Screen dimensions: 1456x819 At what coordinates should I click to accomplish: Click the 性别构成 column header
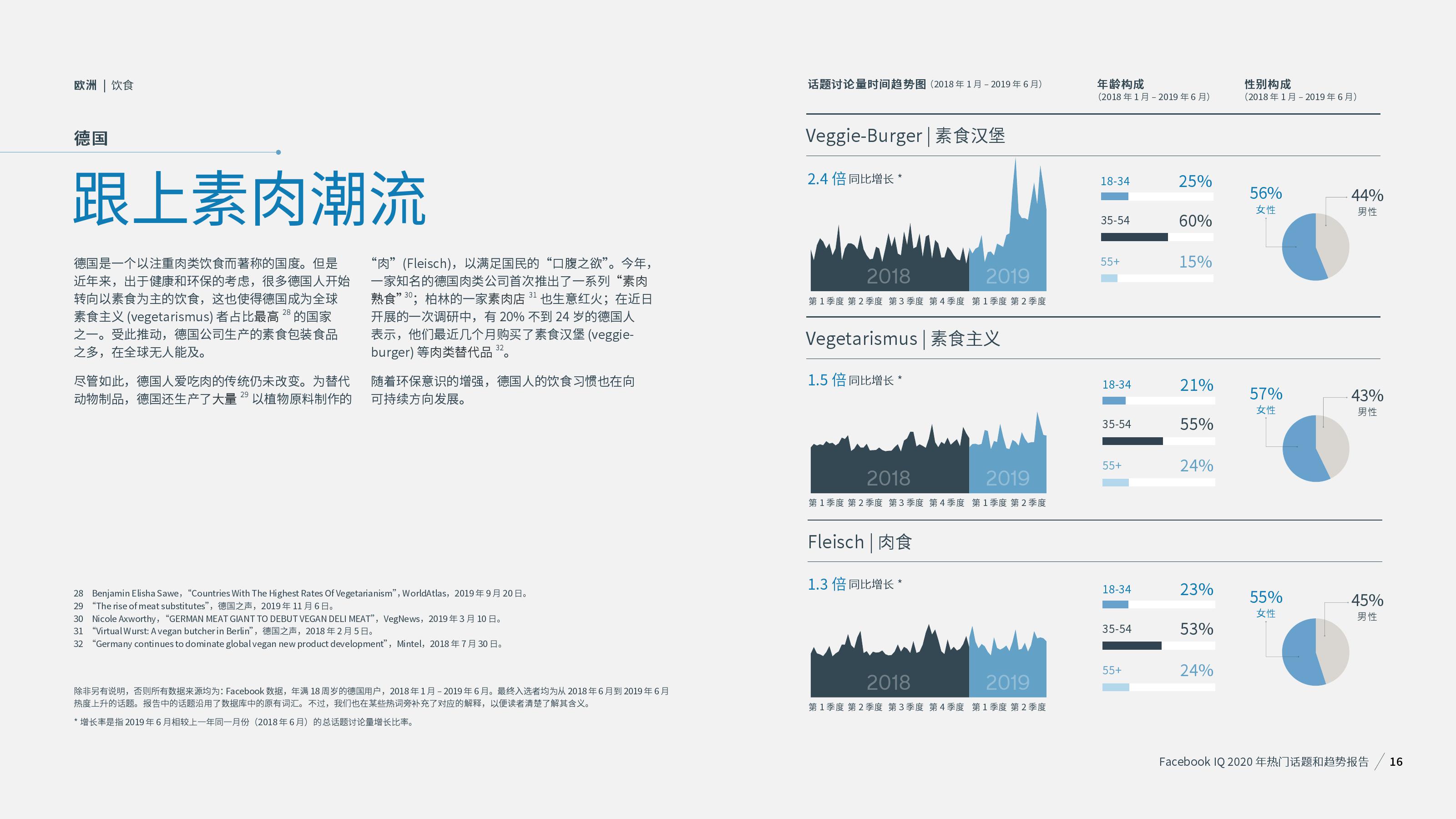point(1268,84)
